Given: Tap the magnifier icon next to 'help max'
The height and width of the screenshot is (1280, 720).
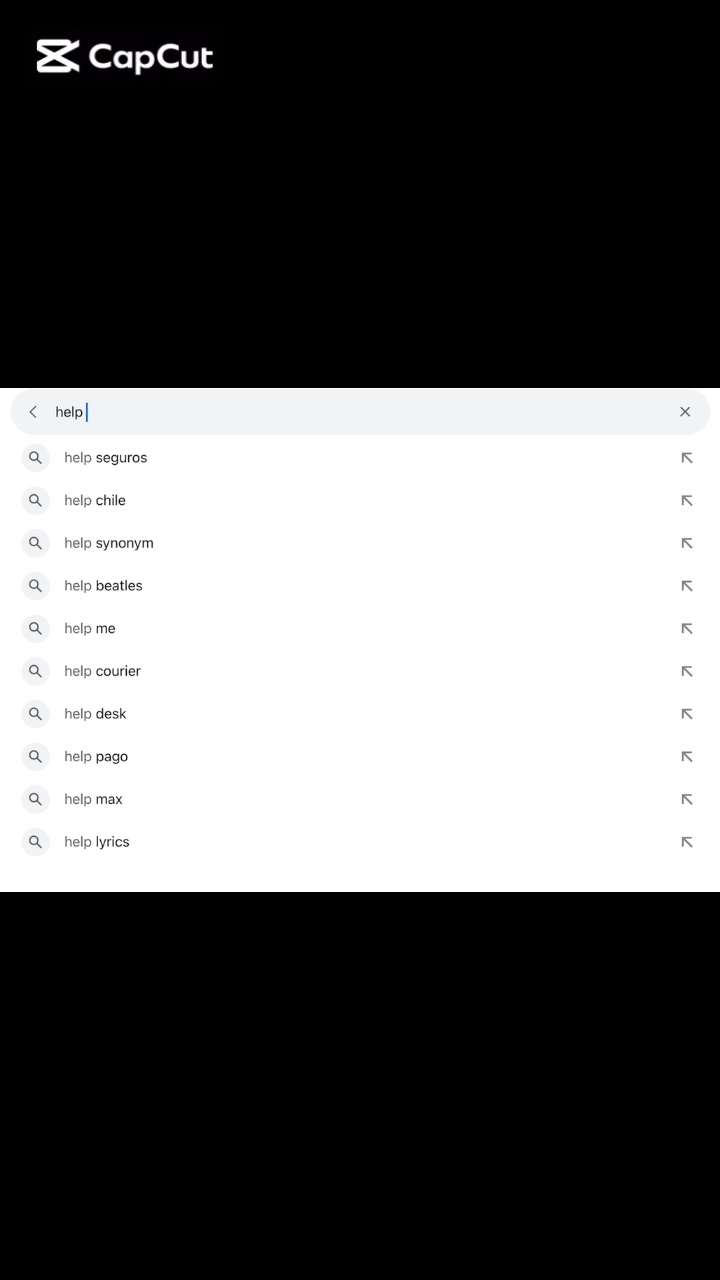Looking at the screenshot, I should pyautogui.click(x=35, y=799).
